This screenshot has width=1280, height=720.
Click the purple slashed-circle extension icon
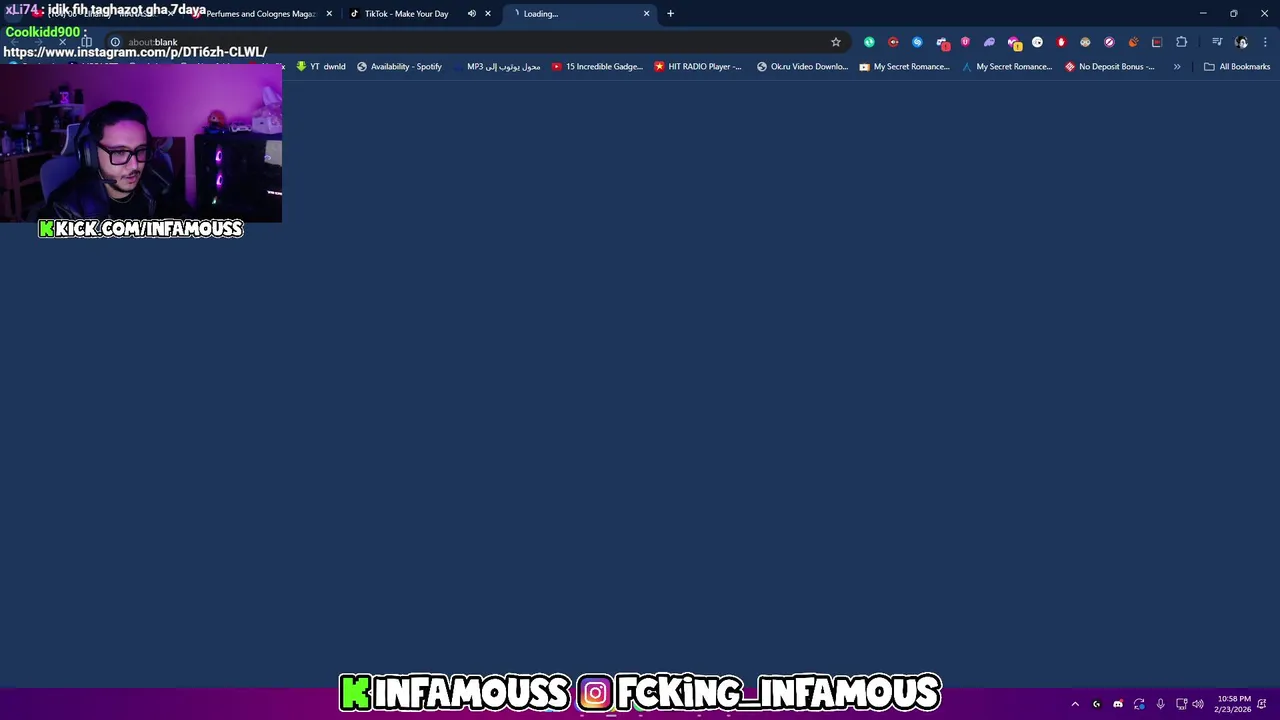(x=1109, y=42)
